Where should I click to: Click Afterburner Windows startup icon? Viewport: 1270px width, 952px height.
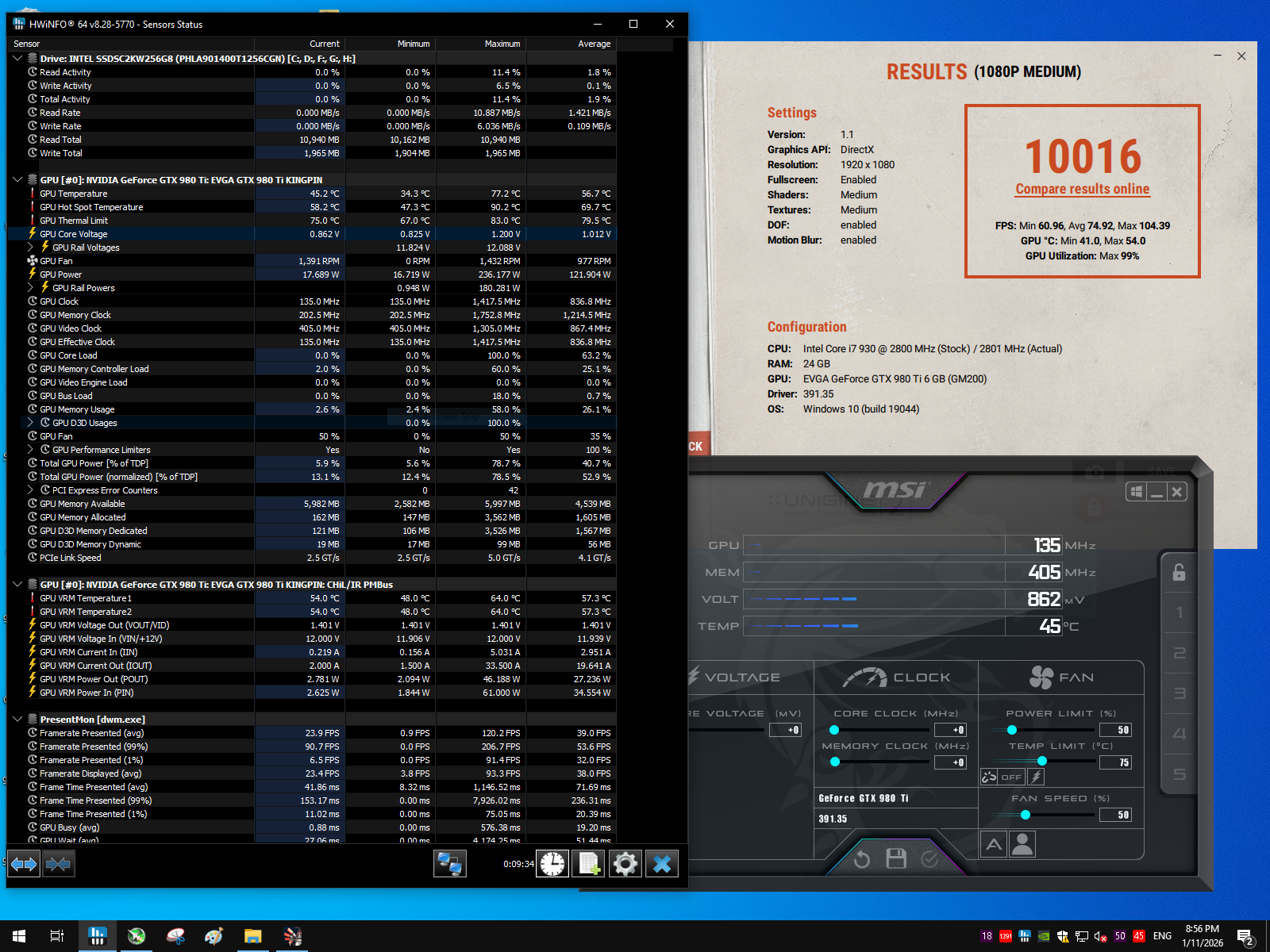click(x=1137, y=492)
